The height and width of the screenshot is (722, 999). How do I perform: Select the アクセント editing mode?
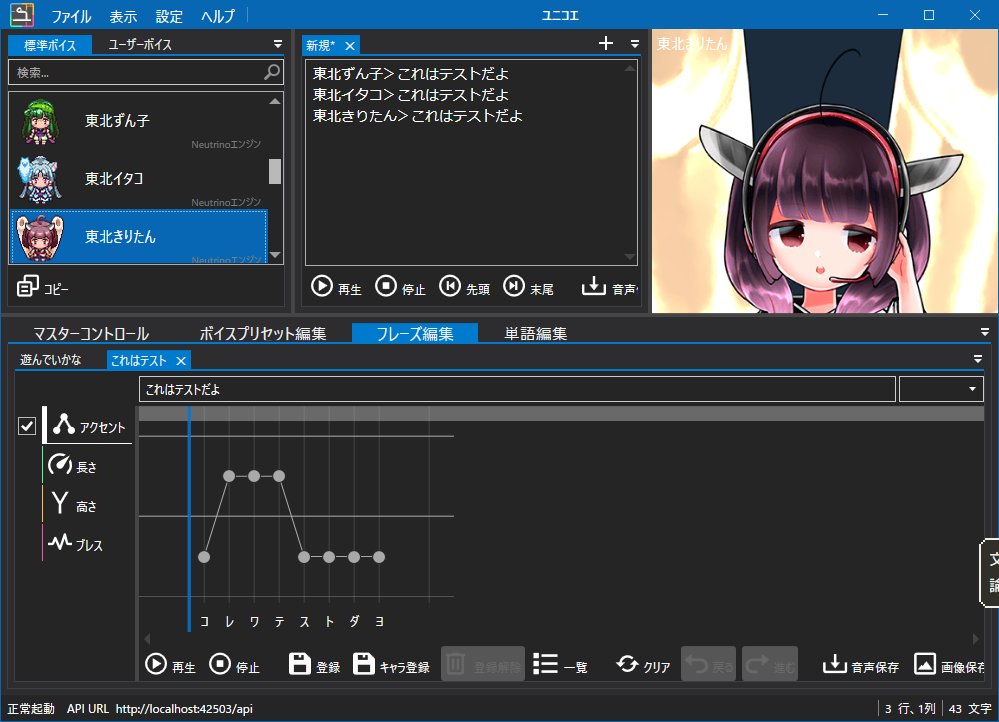pyautogui.click(x=88, y=426)
